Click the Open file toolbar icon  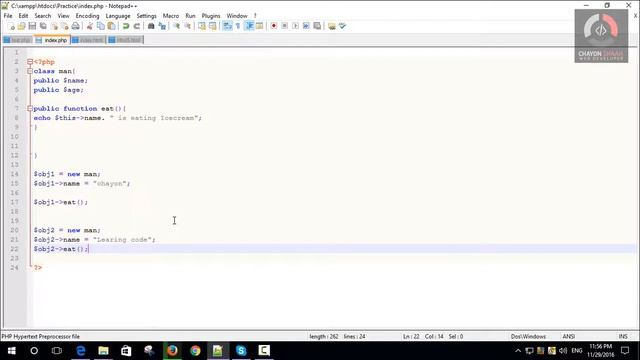click(22, 26)
